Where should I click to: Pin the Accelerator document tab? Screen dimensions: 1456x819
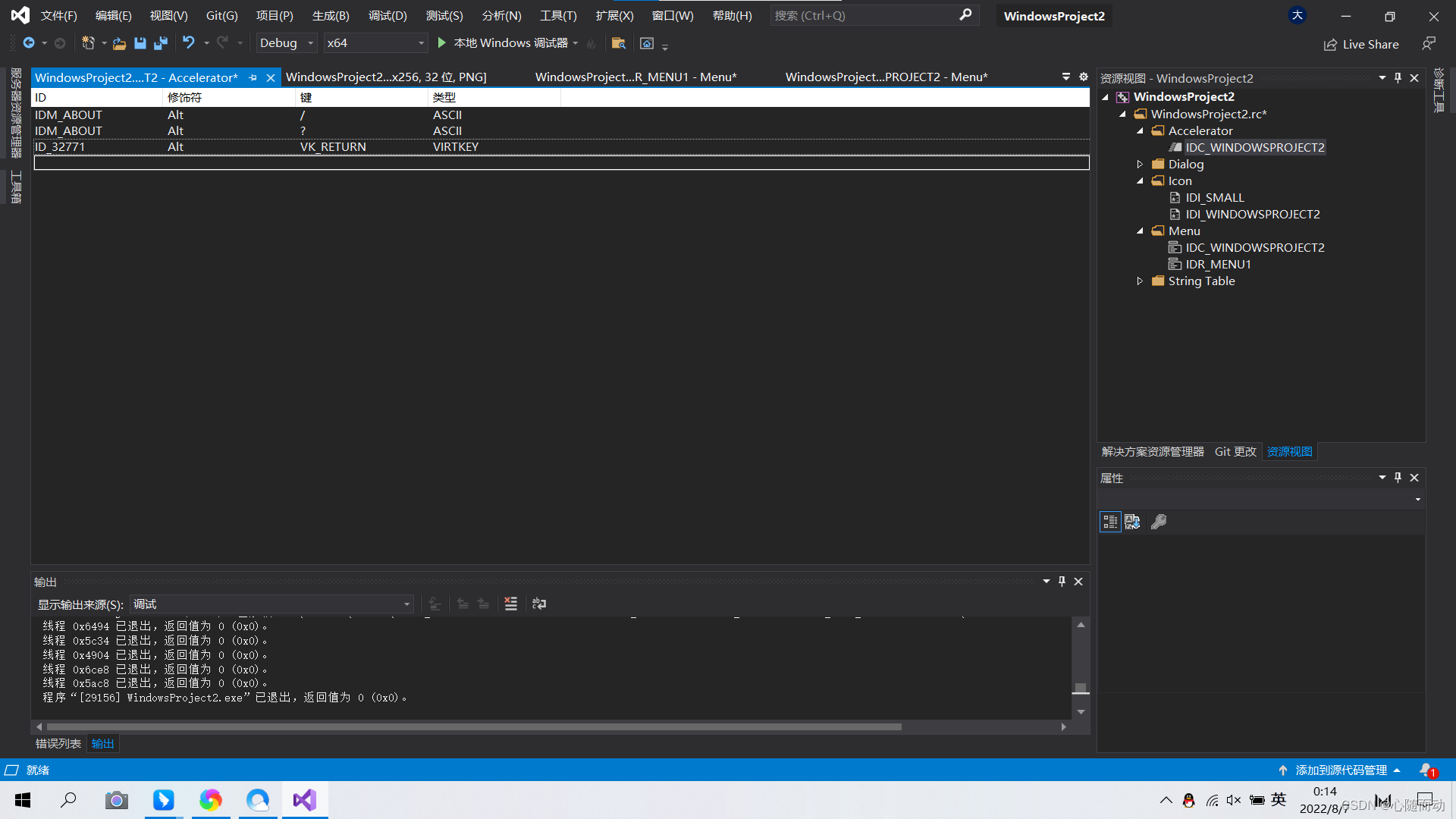click(x=253, y=77)
